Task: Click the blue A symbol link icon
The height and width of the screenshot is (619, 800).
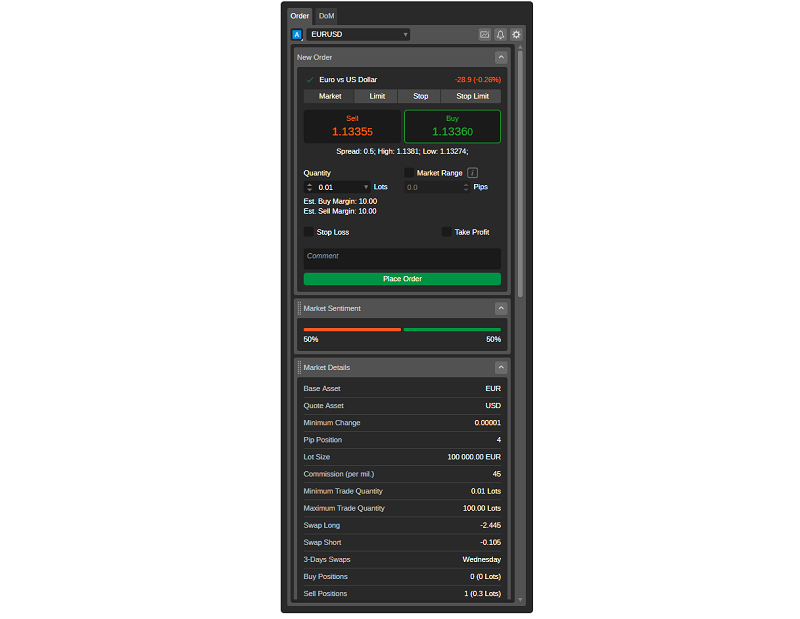Action: click(x=297, y=35)
